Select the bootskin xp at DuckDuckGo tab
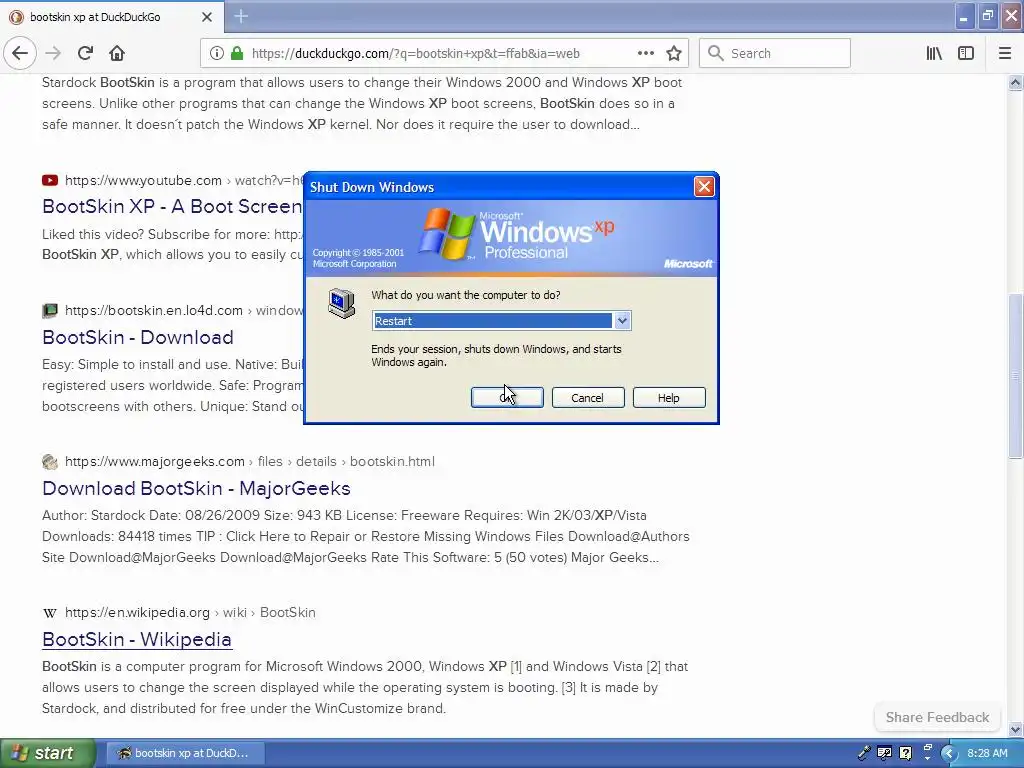1024x768 pixels. tap(112, 17)
